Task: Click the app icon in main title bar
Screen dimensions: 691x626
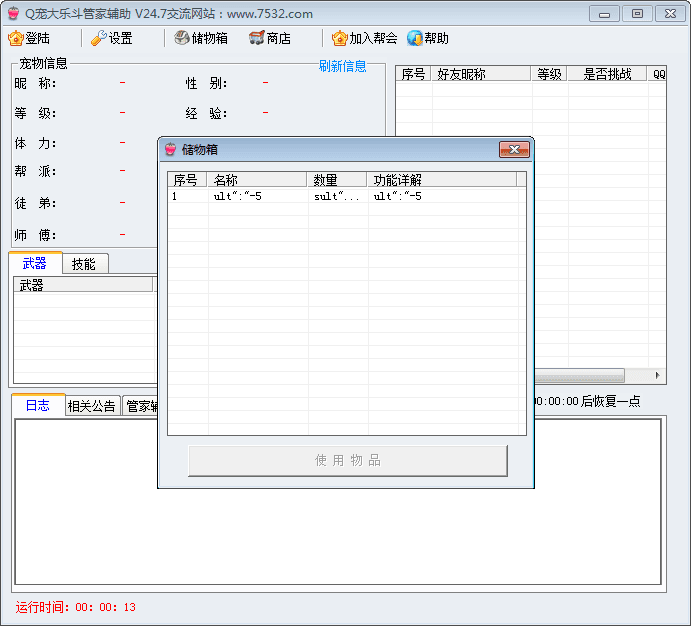Action: tap(13, 13)
